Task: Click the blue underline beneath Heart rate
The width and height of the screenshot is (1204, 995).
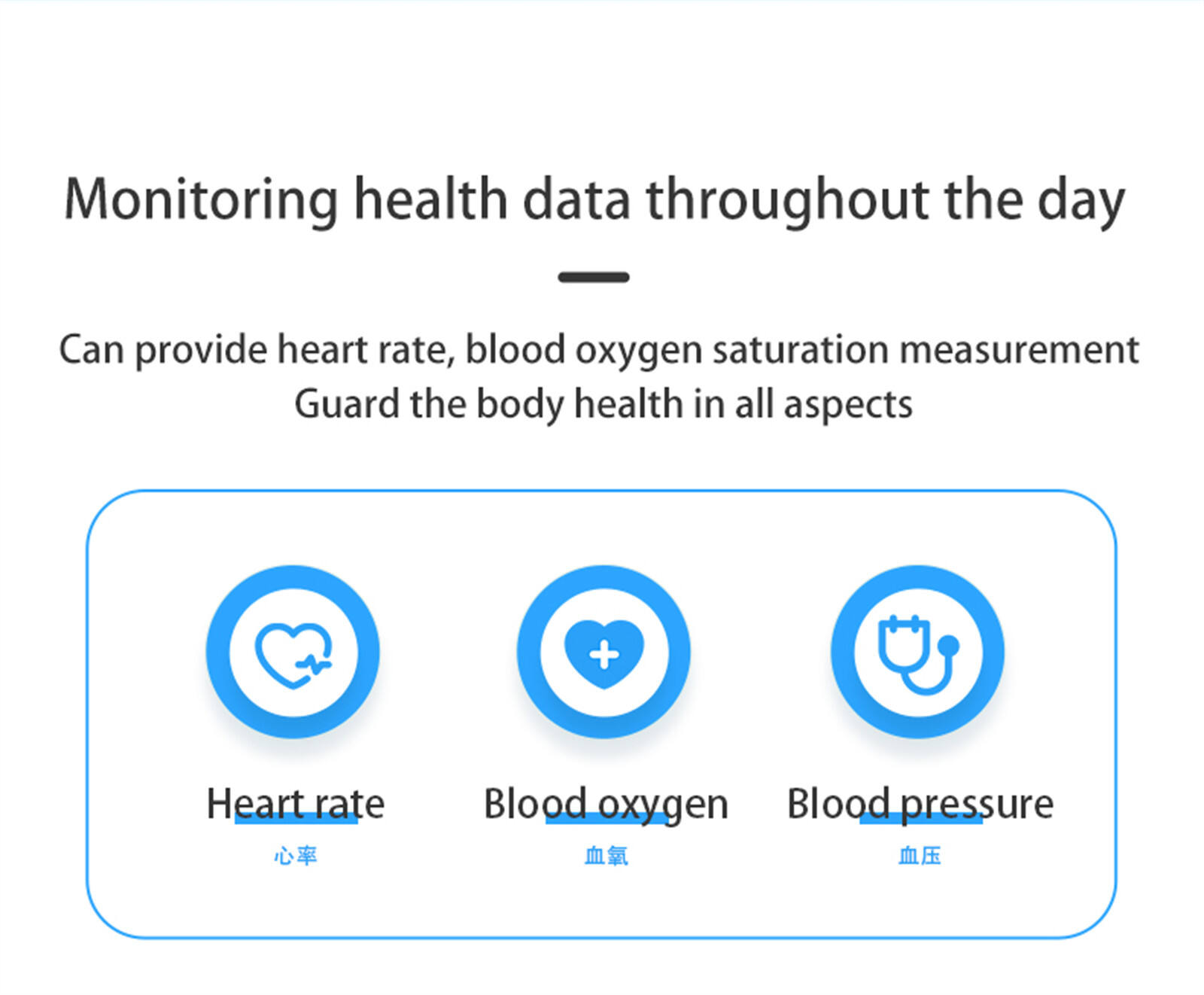Action: (296, 818)
